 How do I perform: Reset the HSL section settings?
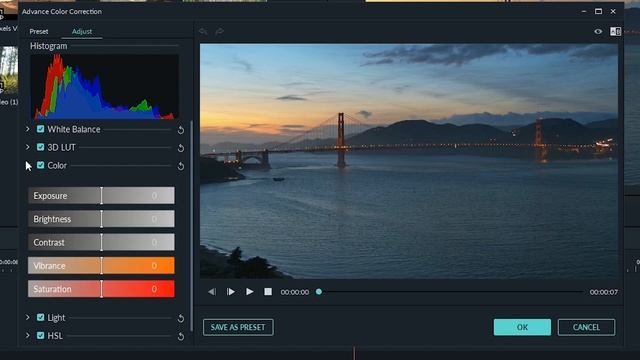point(181,336)
